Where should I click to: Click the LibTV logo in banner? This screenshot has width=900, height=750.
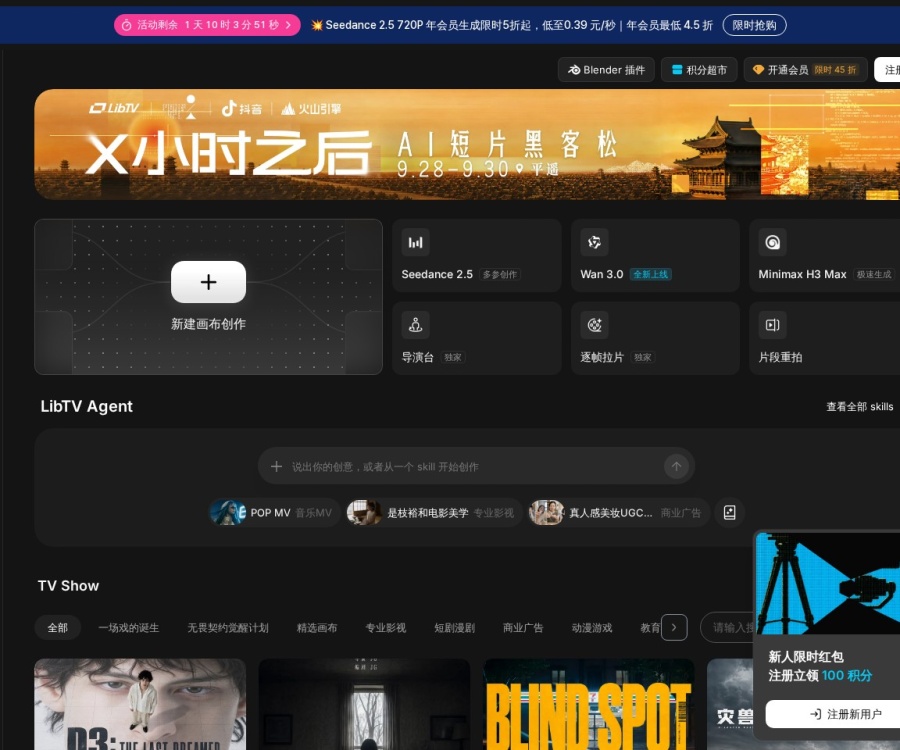[x=114, y=108]
